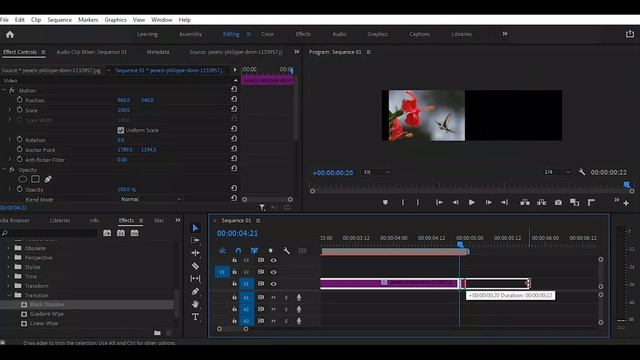The width and height of the screenshot is (640, 360).
Task: Toggle Snap in timeline magnet icon
Action: (238, 251)
